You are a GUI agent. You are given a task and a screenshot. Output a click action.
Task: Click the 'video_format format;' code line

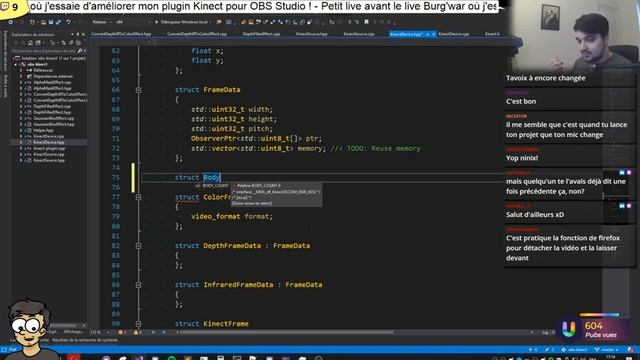click(x=232, y=216)
